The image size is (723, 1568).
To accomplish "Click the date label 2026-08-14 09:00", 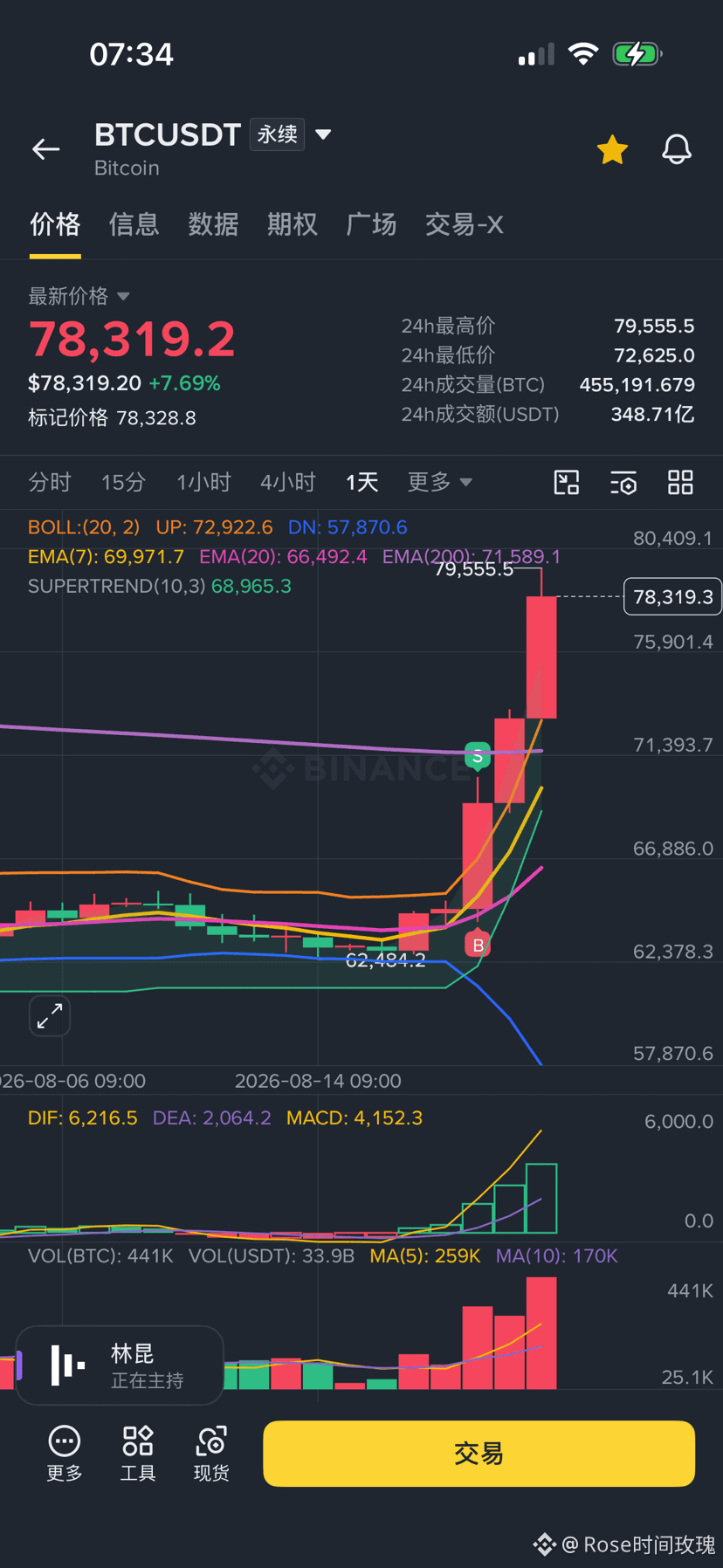I will pyautogui.click(x=318, y=1081).
